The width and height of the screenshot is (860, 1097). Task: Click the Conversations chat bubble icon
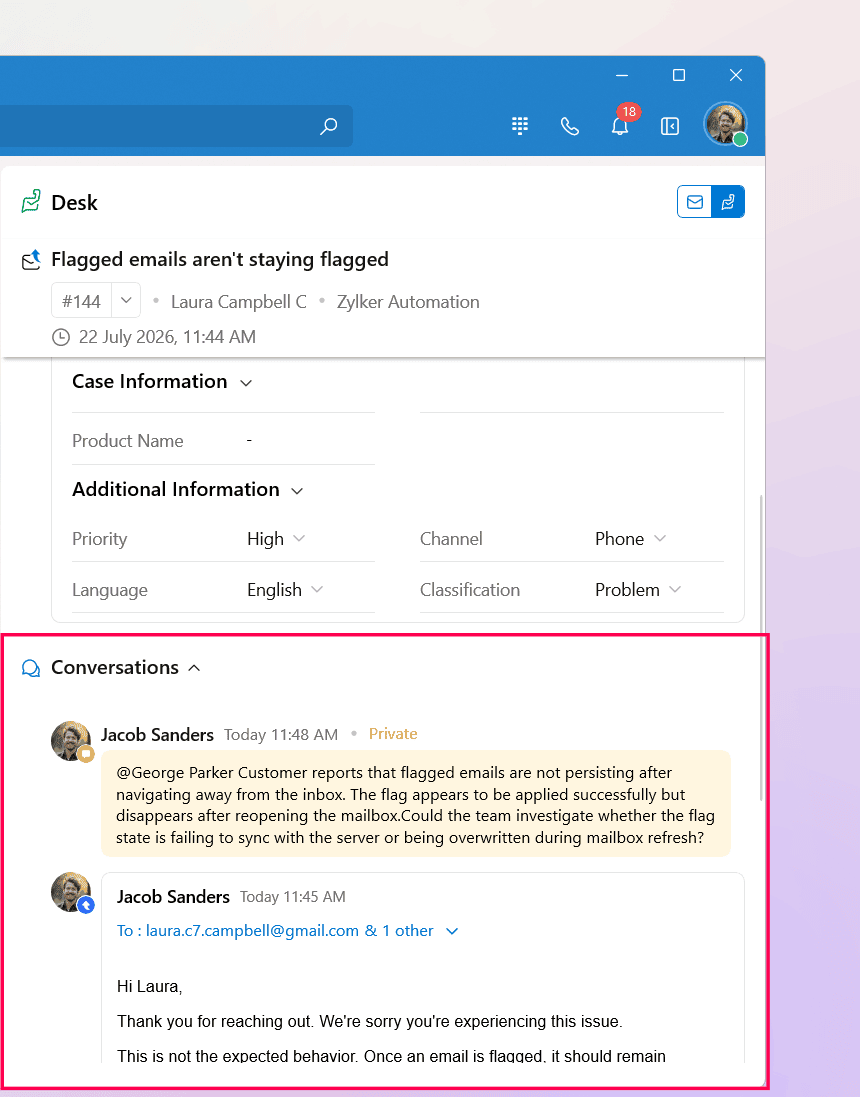[31, 668]
